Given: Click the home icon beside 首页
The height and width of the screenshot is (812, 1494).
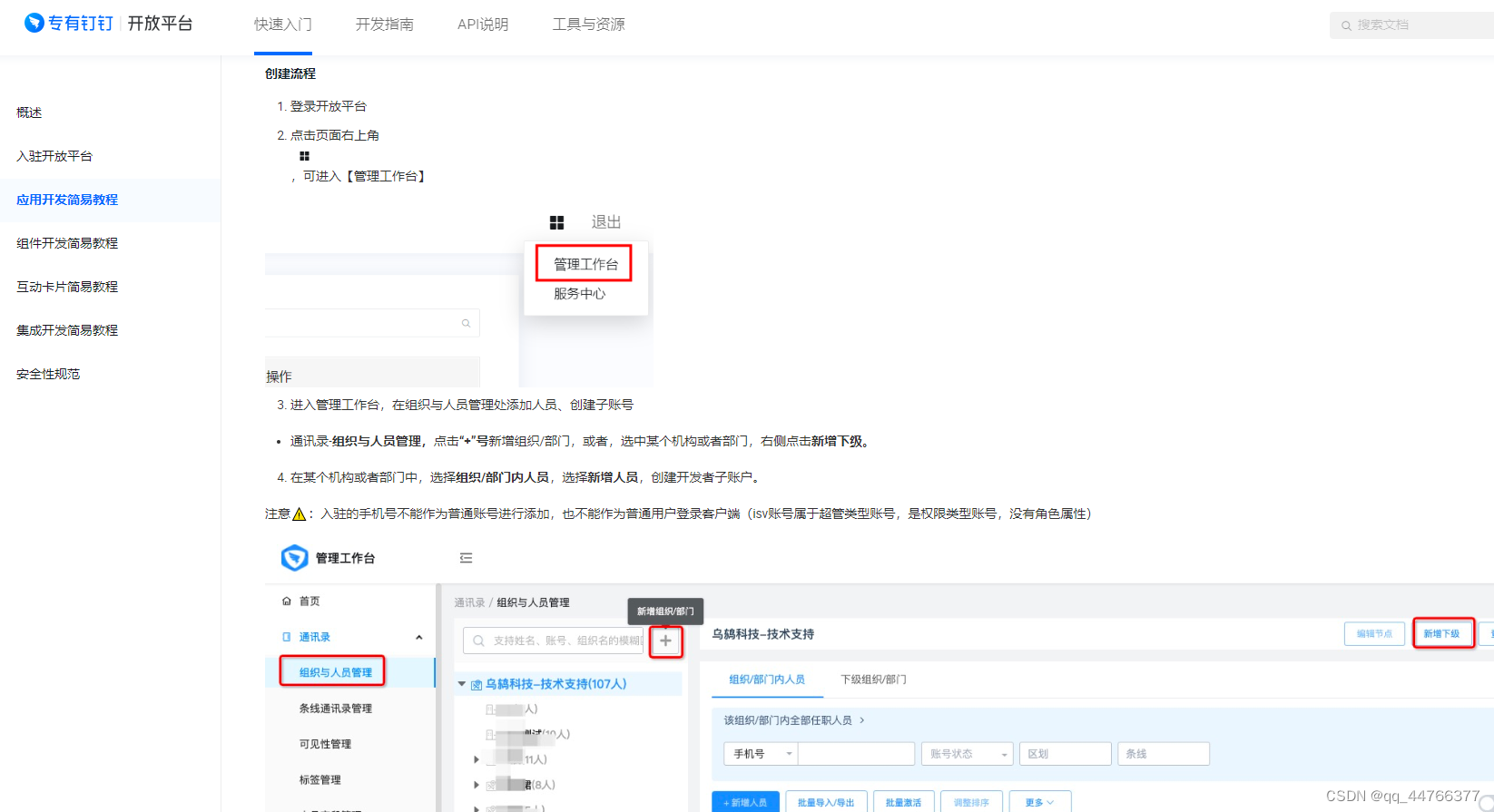Looking at the screenshot, I should [x=287, y=601].
